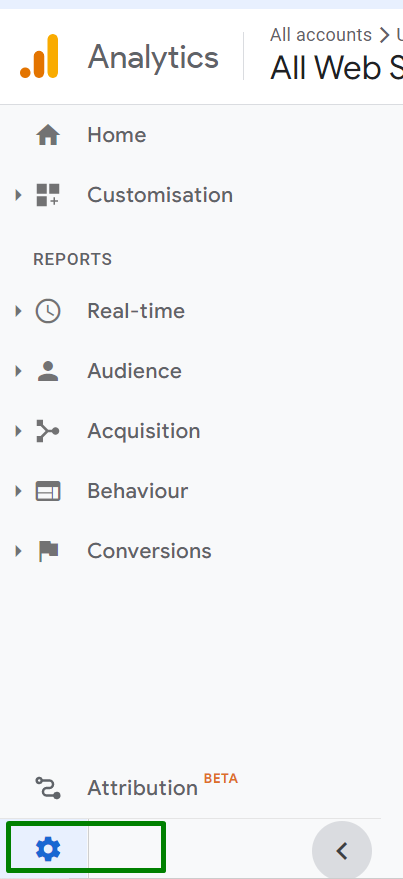This screenshot has width=403, height=879.
Task: Select the Real-time menu label
Action: coord(136,311)
